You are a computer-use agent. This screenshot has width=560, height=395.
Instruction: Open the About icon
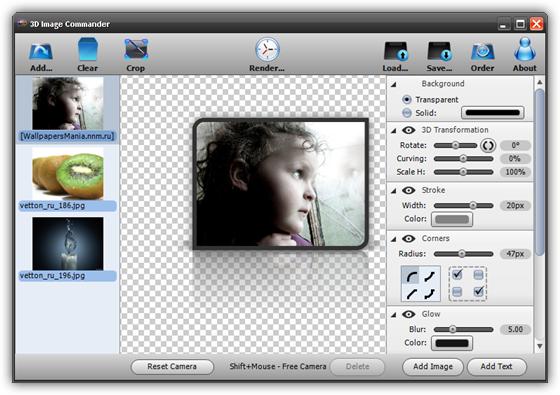525,49
